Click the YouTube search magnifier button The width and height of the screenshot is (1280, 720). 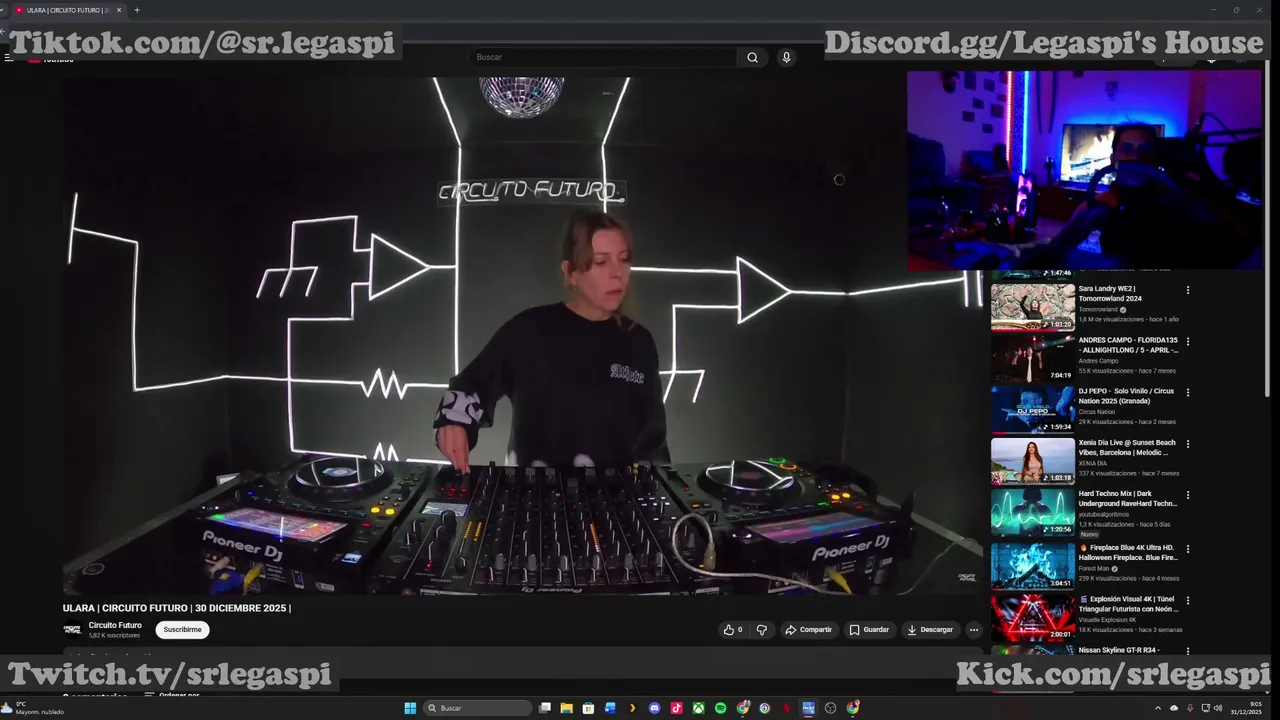click(x=752, y=57)
